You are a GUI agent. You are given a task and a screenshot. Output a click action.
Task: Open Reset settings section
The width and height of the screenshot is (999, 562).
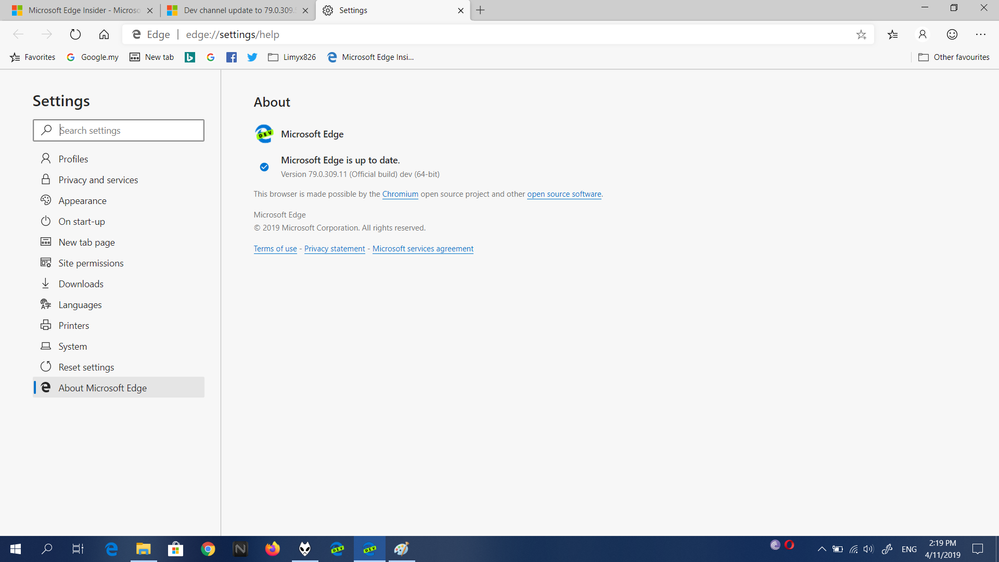(x=119, y=367)
